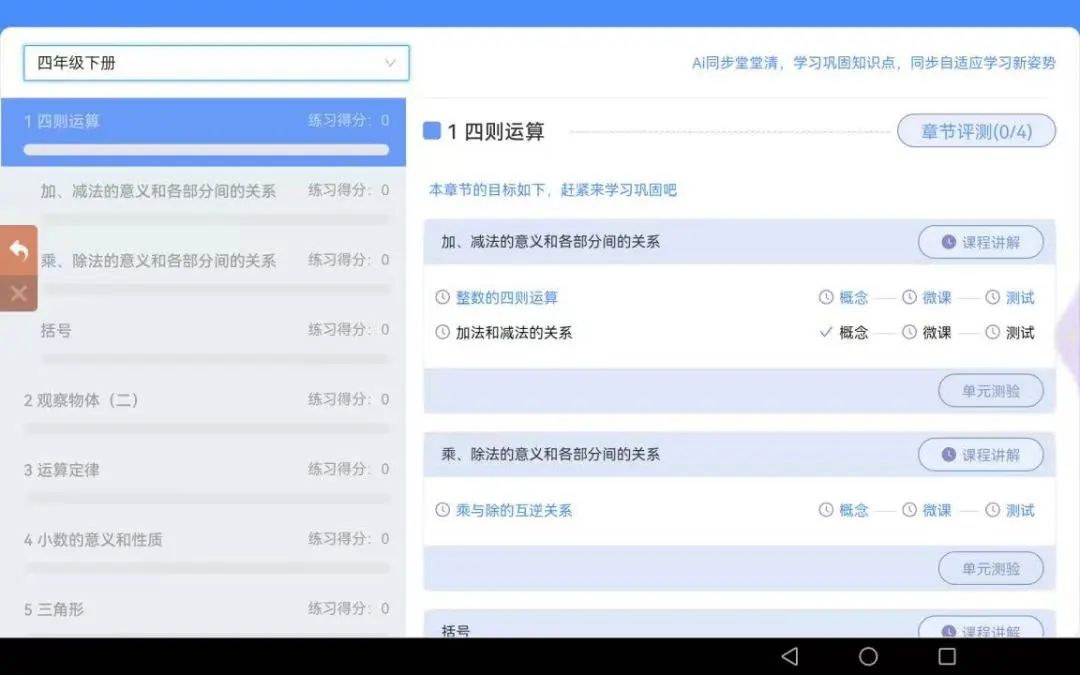Click the Ai同步堂堂清 tagline text
The width and height of the screenshot is (1080, 675).
tap(873, 63)
